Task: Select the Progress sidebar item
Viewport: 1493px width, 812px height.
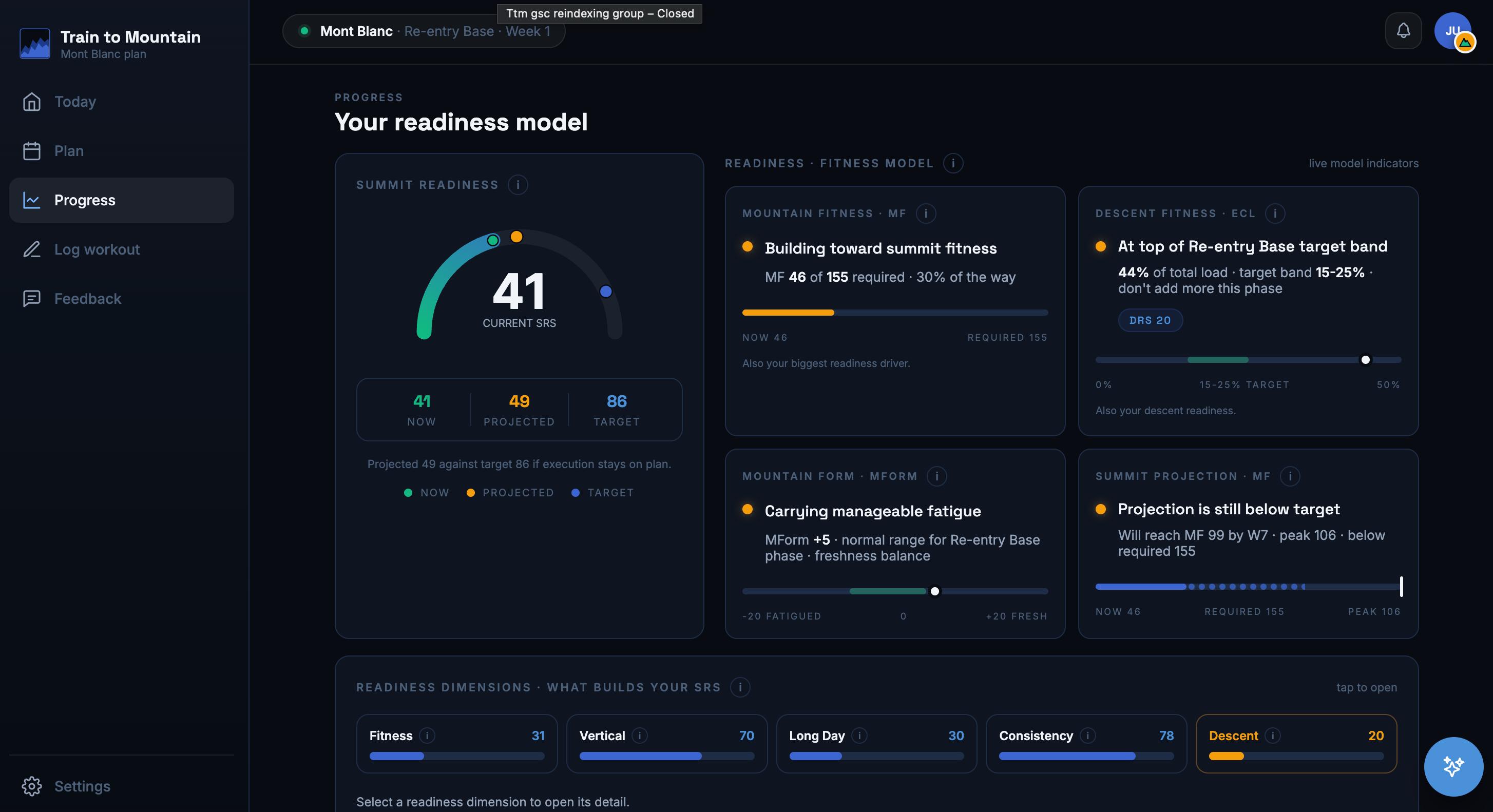Action: click(121, 200)
